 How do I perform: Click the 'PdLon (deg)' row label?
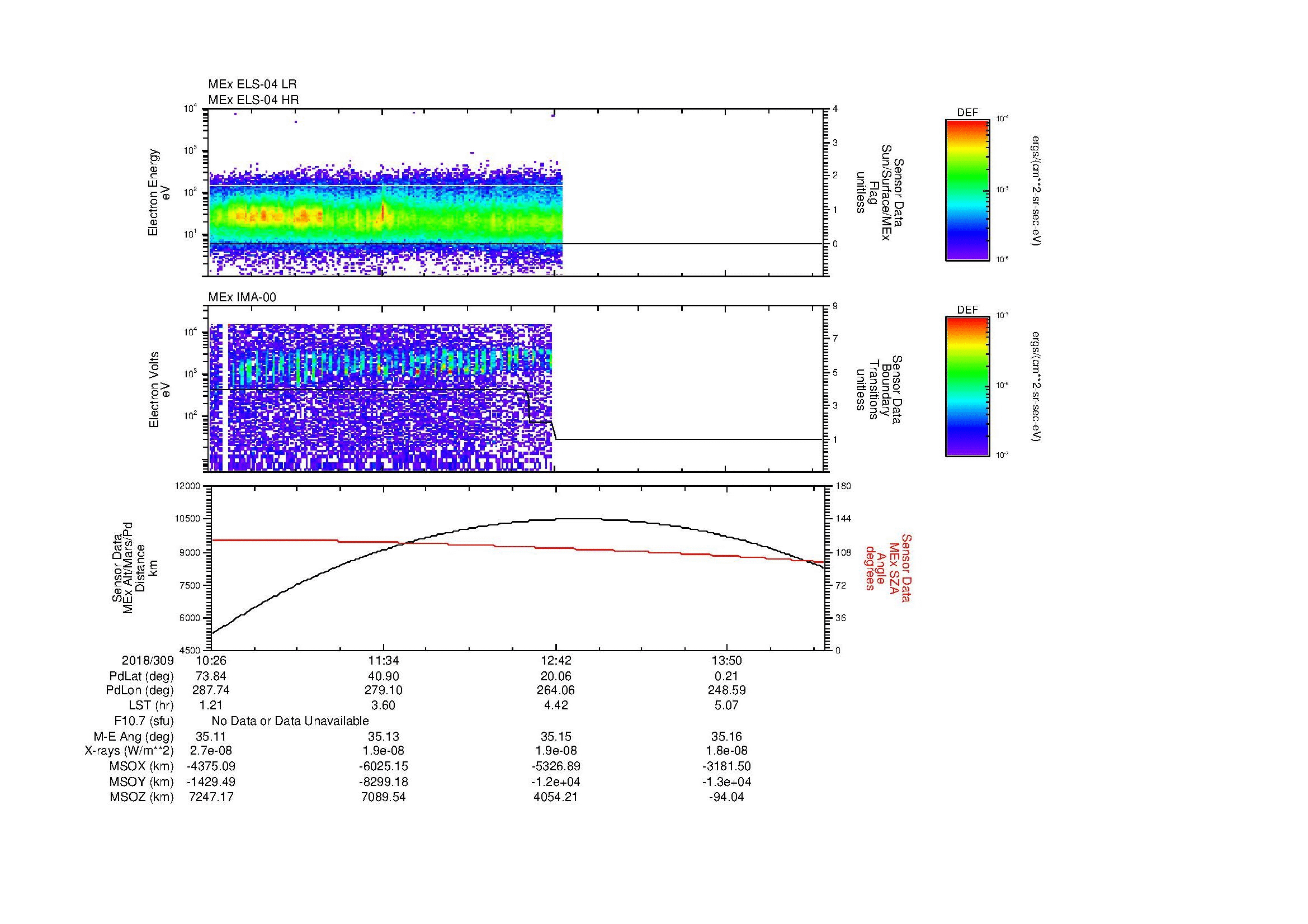(x=140, y=690)
